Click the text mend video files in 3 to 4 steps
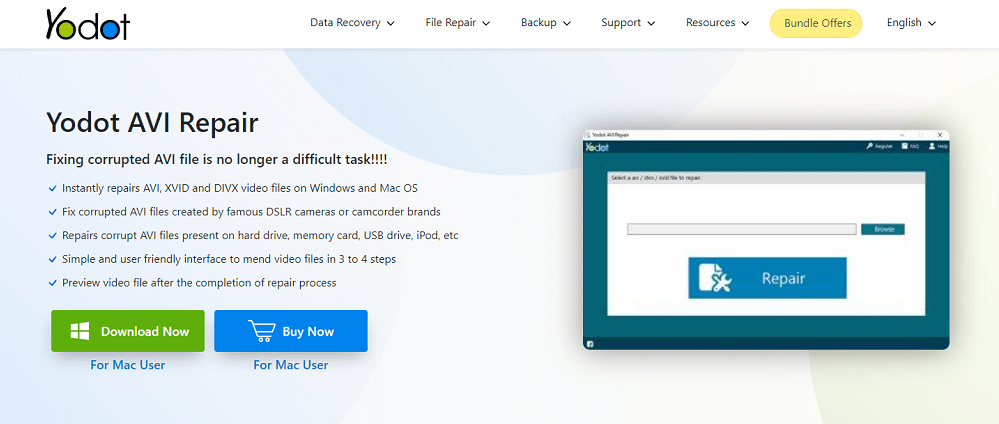999x424 pixels. pos(229,260)
